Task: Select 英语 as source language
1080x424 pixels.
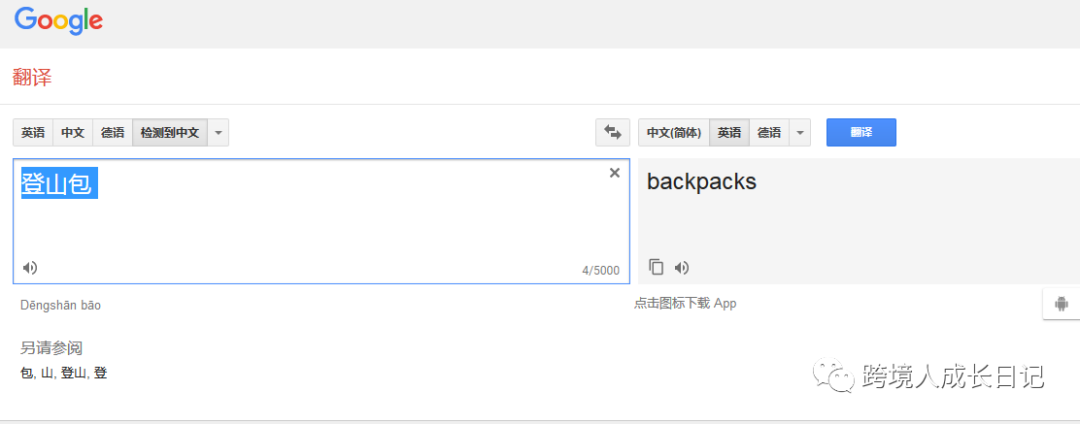Action: (33, 132)
